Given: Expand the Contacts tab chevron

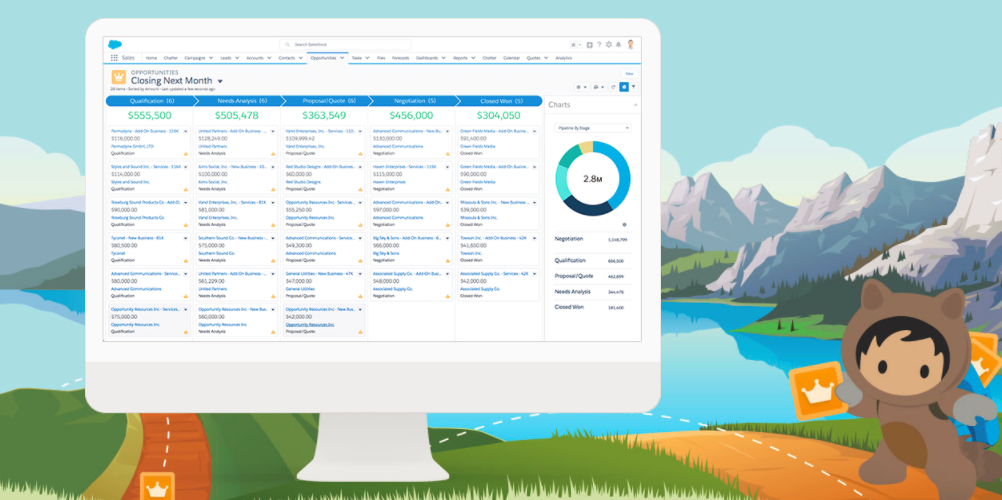Looking at the screenshot, I should pyautogui.click(x=300, y=58).
